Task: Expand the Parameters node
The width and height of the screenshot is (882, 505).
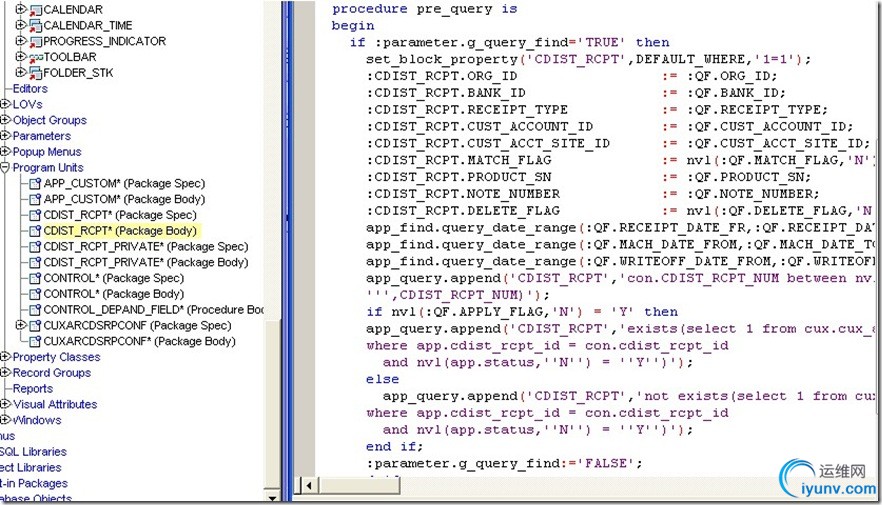Action: tap(5, 136)
